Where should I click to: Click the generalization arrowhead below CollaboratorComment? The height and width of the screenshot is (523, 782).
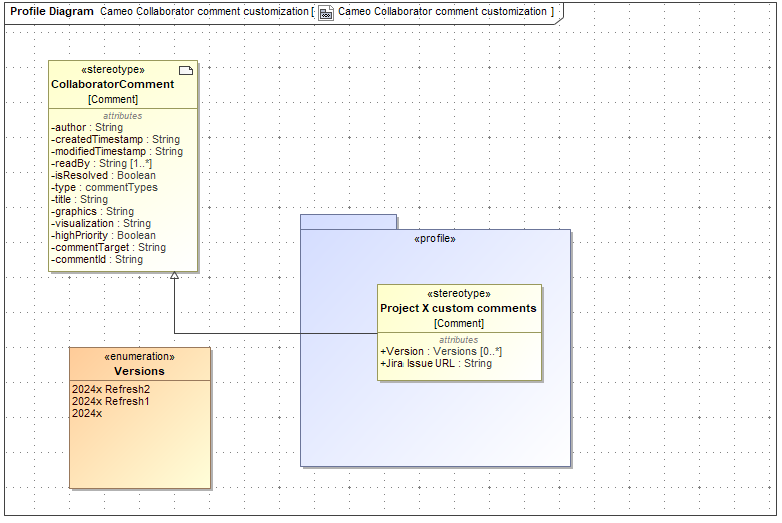175,277
